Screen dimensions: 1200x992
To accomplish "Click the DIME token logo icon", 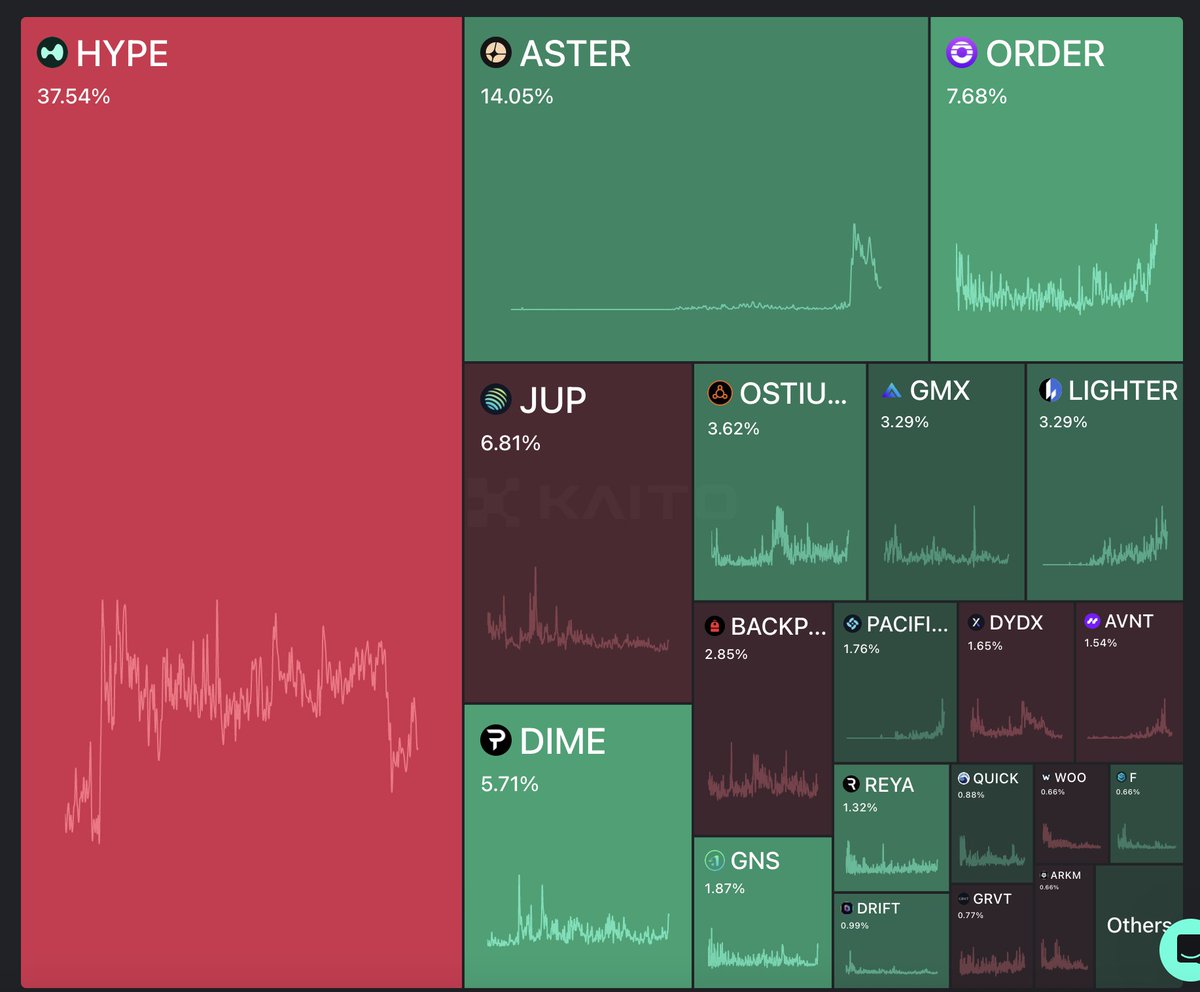I will (x=496, y=741).
